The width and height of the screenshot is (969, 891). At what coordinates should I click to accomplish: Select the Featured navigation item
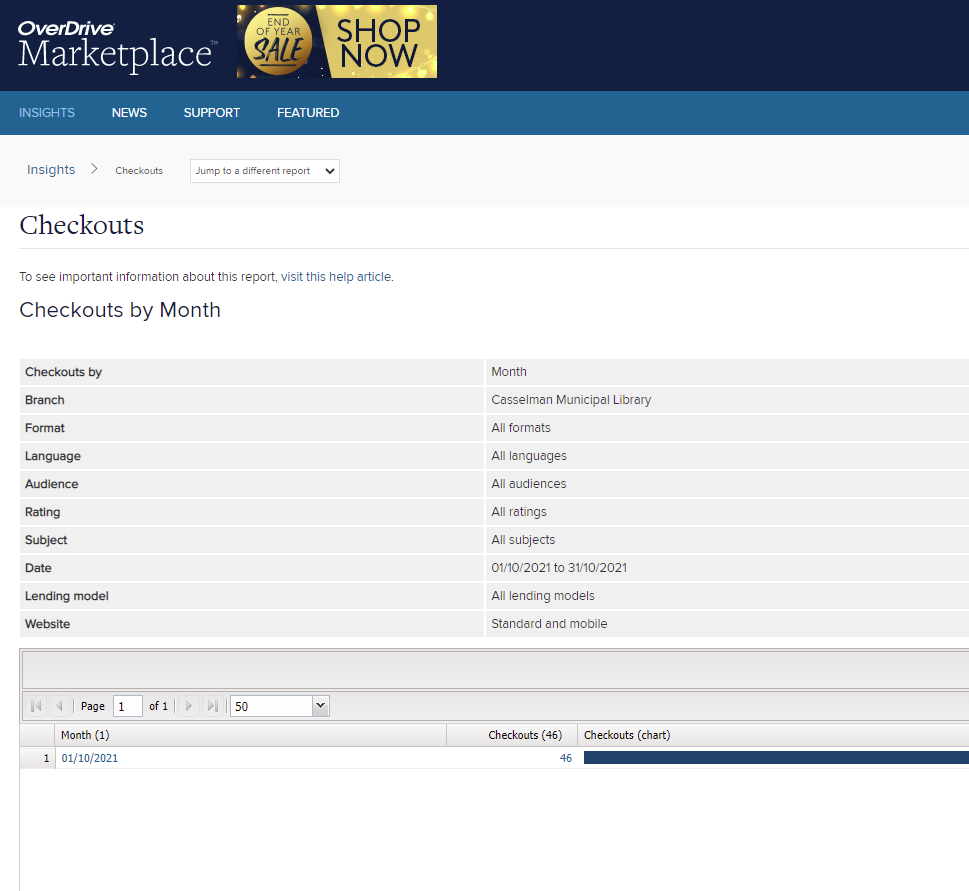308,113
